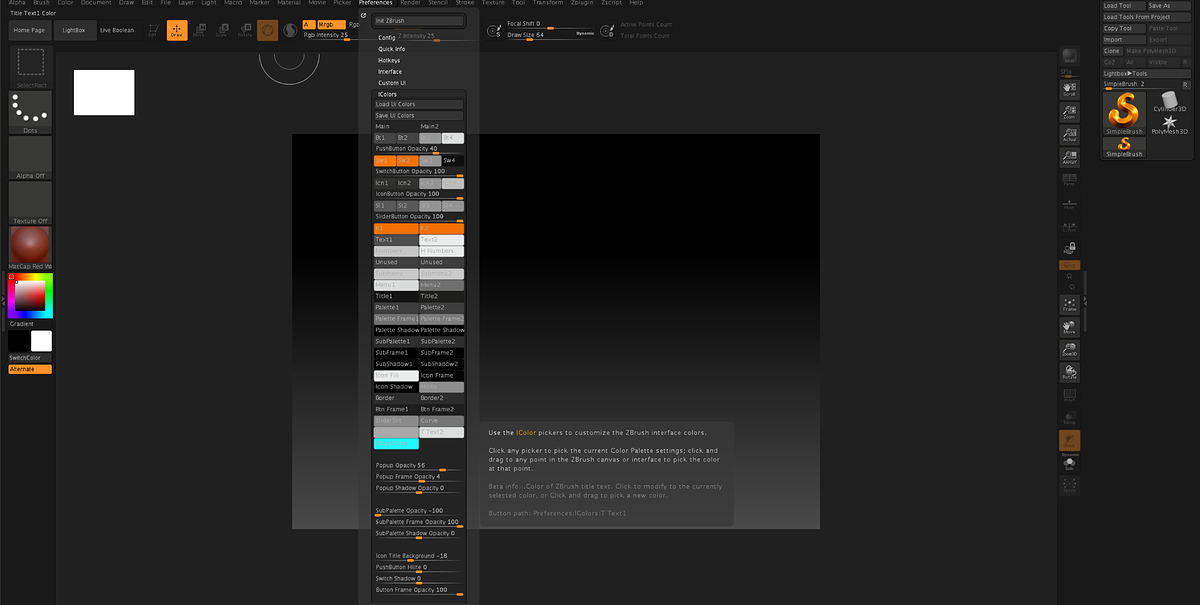1200x605 pixels.
Task: Click the Load Tool button
Action: click(1123, 6)
